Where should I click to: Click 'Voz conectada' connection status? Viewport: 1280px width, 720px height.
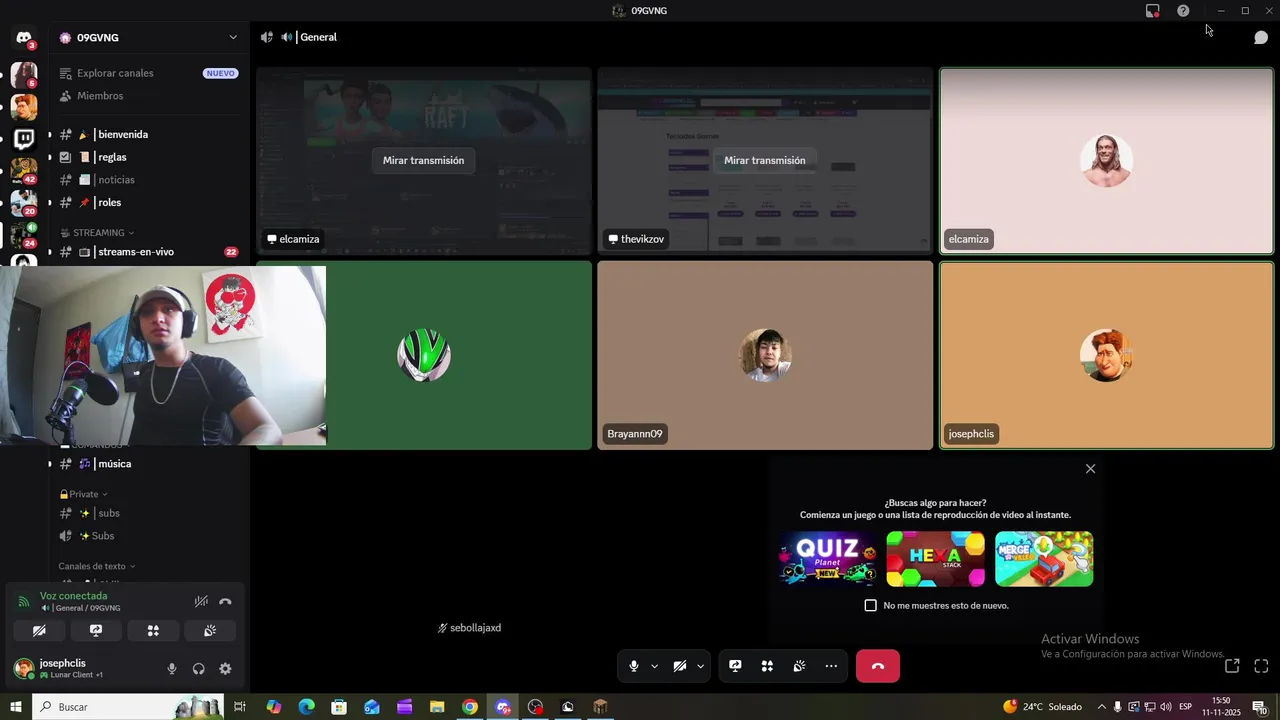[x=73, y=596]
